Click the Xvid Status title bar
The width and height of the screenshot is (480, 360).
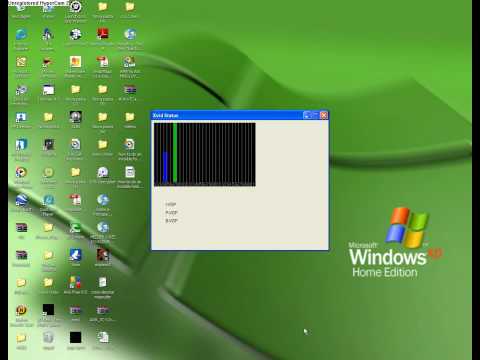227,115
